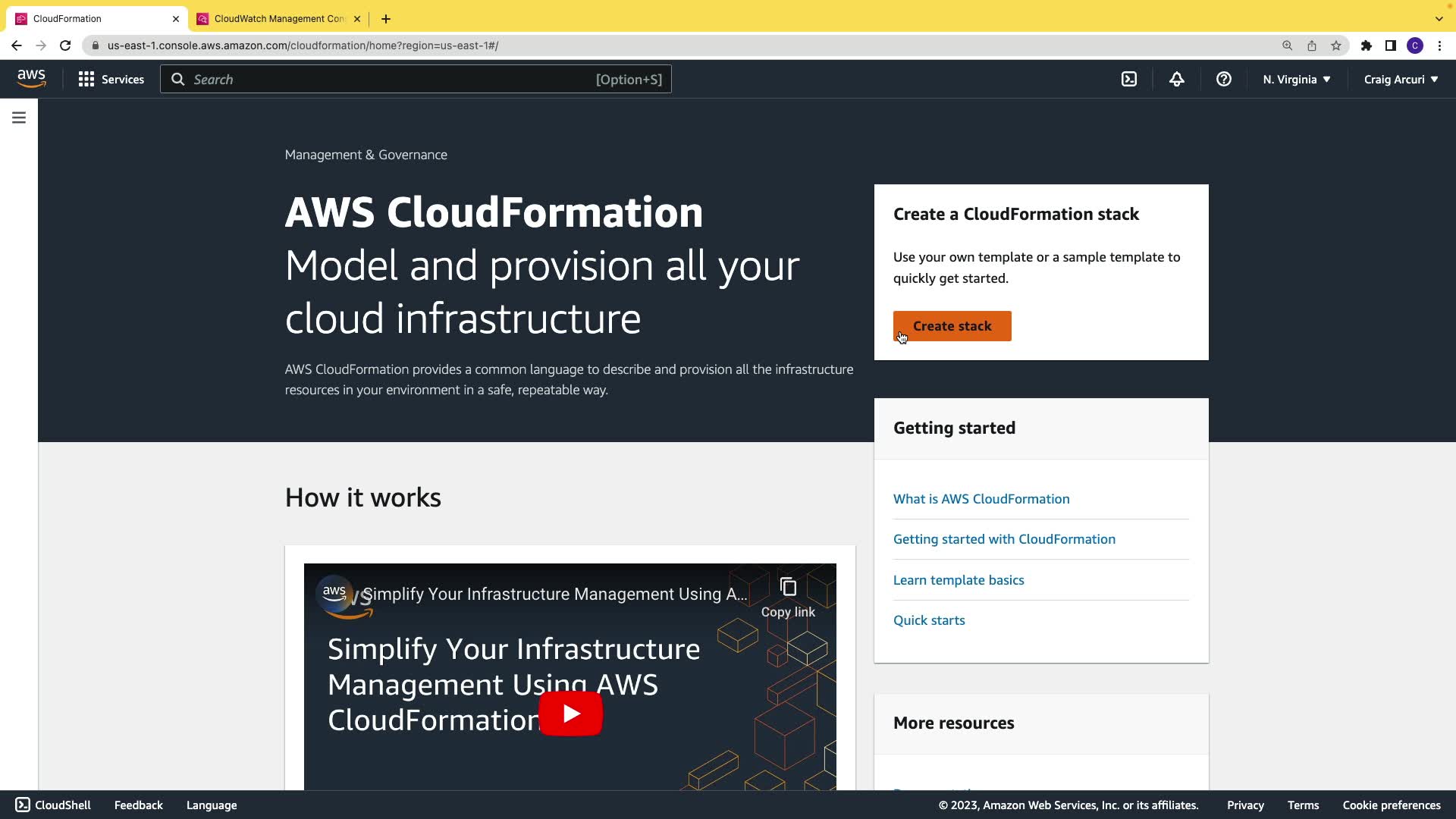The width and height of the screenshot is (1456, 819).
Task: Reload the browser page
Action: (x=65, y=45)
